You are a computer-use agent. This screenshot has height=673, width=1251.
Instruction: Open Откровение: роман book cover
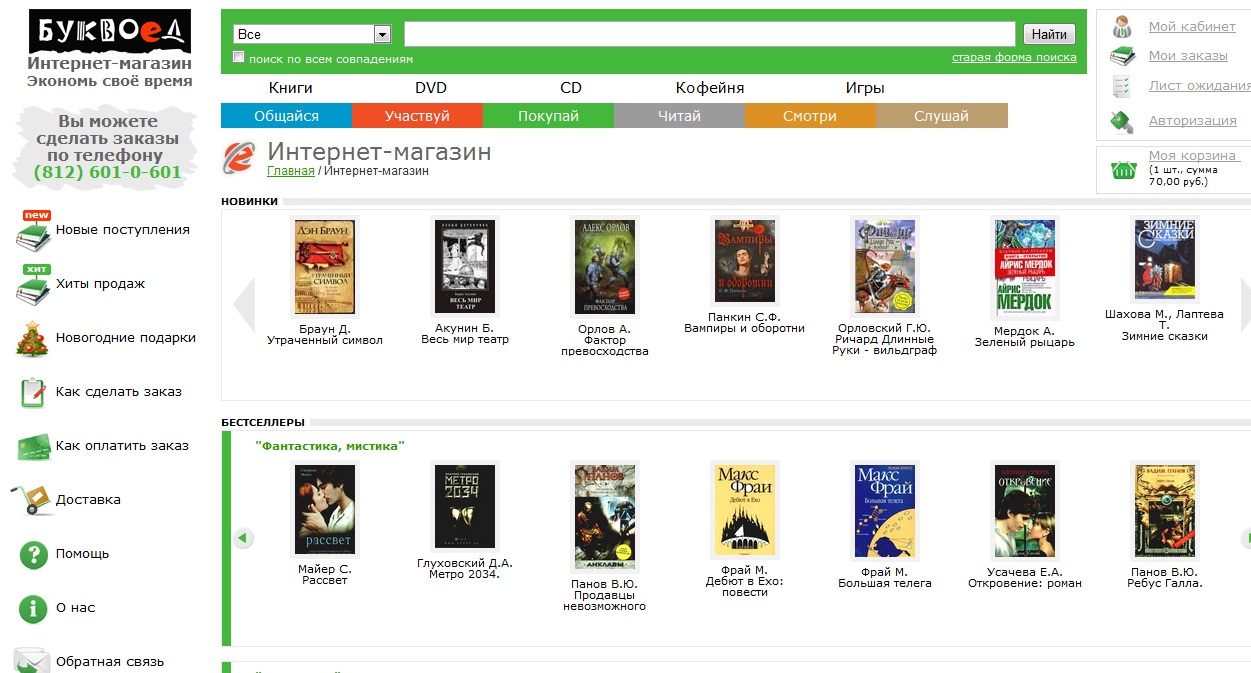click(1025, 513)
